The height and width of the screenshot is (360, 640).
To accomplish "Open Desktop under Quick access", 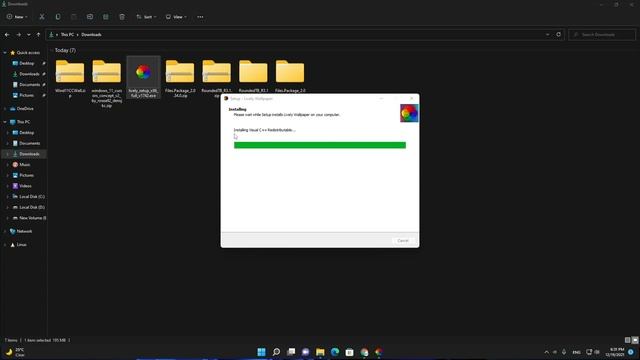I will pos(27,63).
